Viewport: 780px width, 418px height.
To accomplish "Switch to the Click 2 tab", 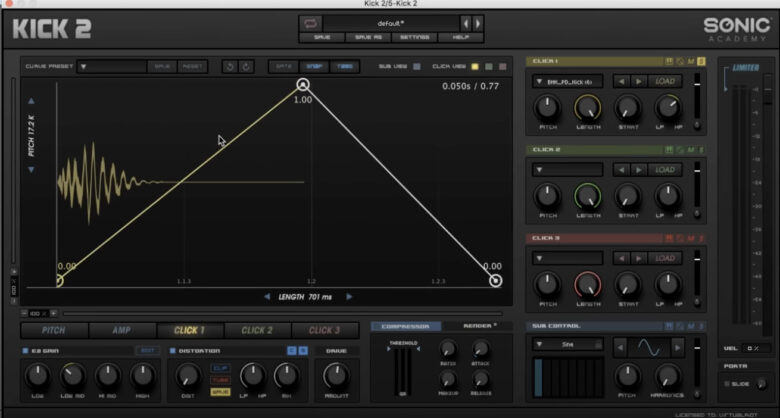I will coord(257,330).
